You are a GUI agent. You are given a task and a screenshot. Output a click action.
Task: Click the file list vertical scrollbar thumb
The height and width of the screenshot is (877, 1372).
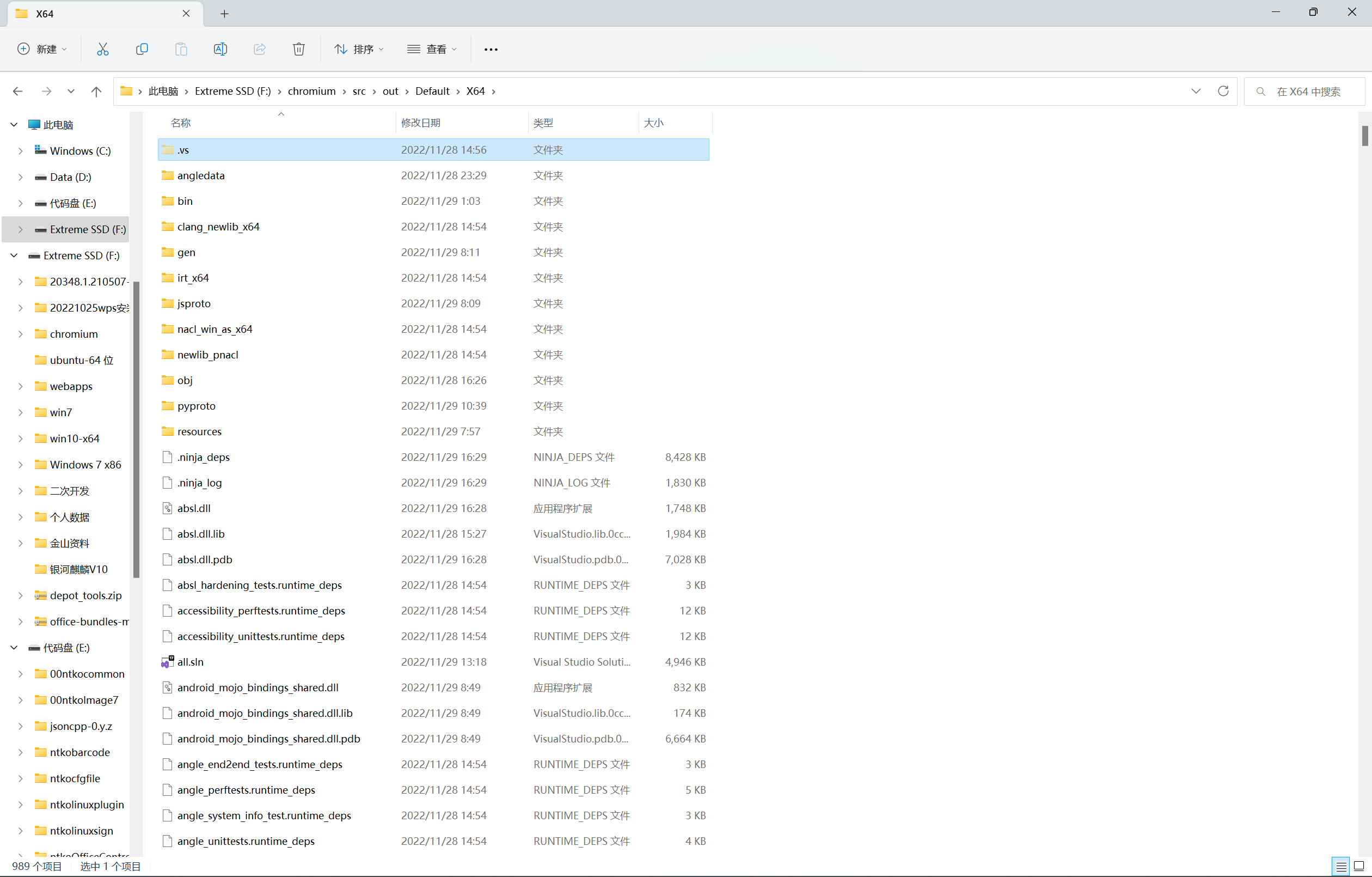coord(1365,136)
